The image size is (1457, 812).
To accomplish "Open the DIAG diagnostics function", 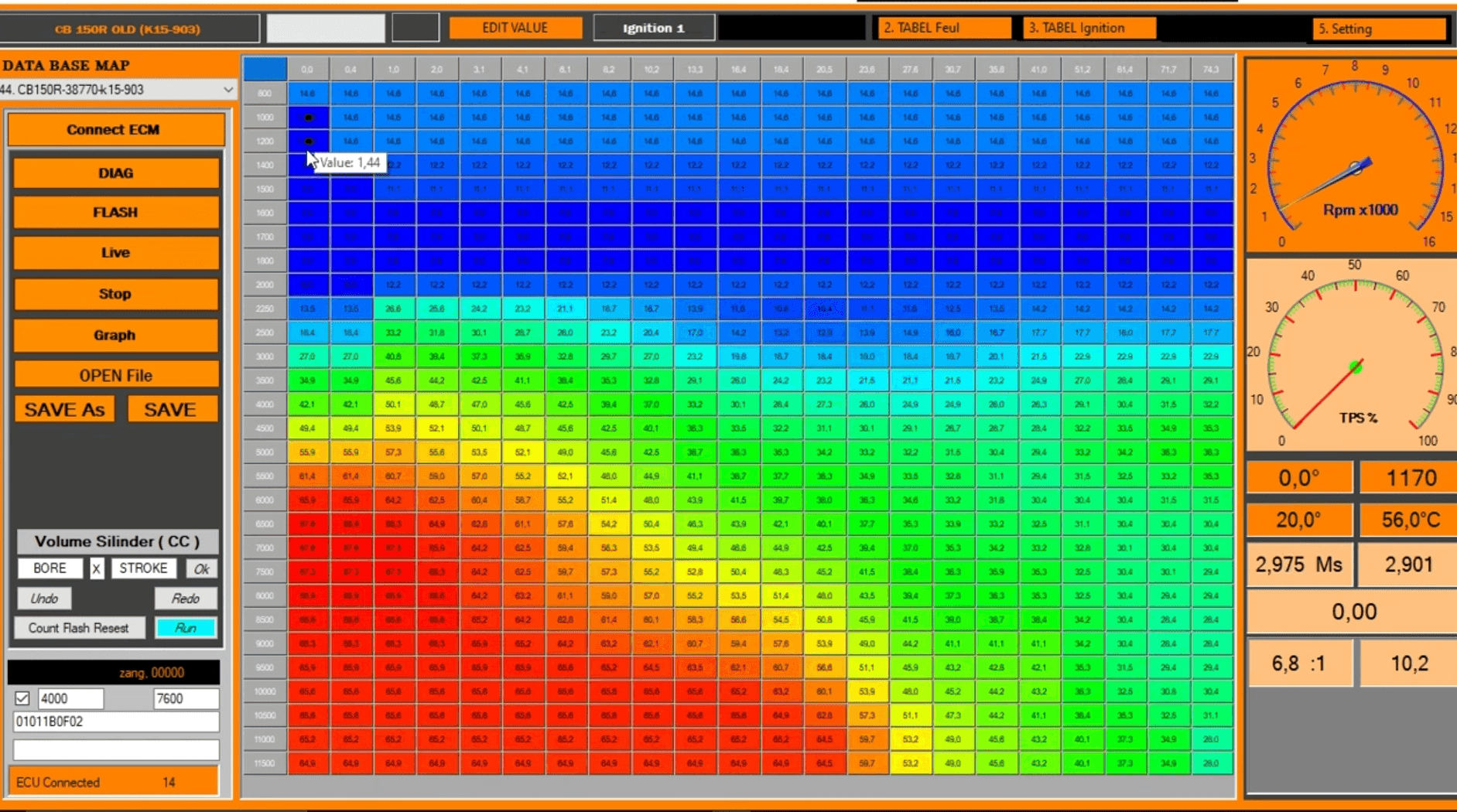I will [x=115, y=173].
